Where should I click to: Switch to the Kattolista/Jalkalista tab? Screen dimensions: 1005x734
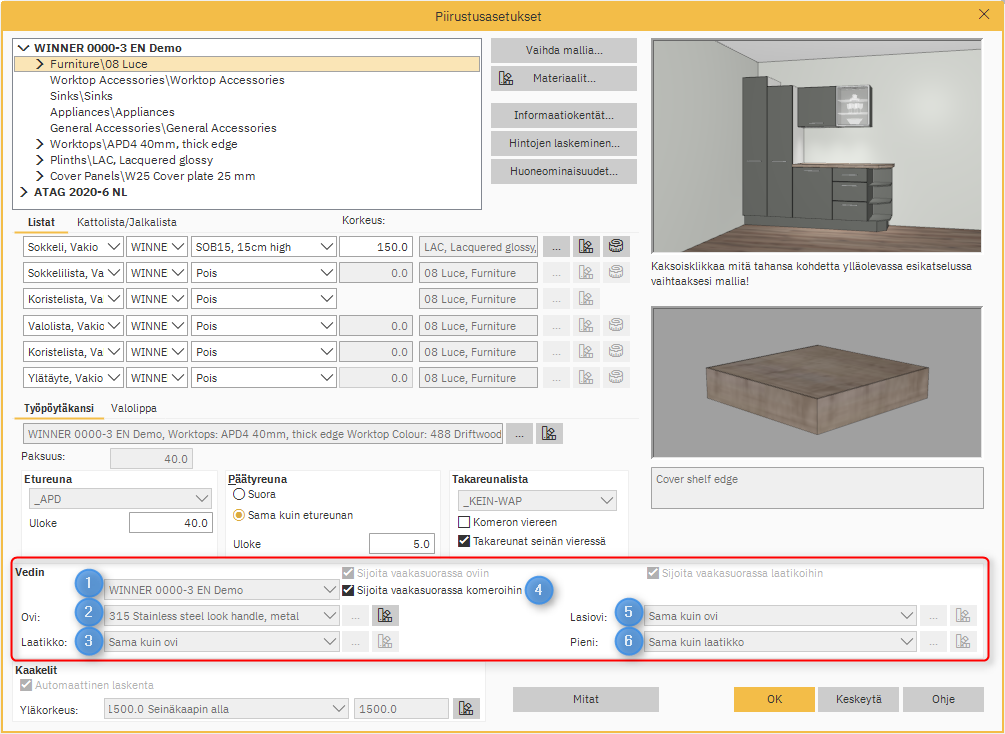pos(126,222)
